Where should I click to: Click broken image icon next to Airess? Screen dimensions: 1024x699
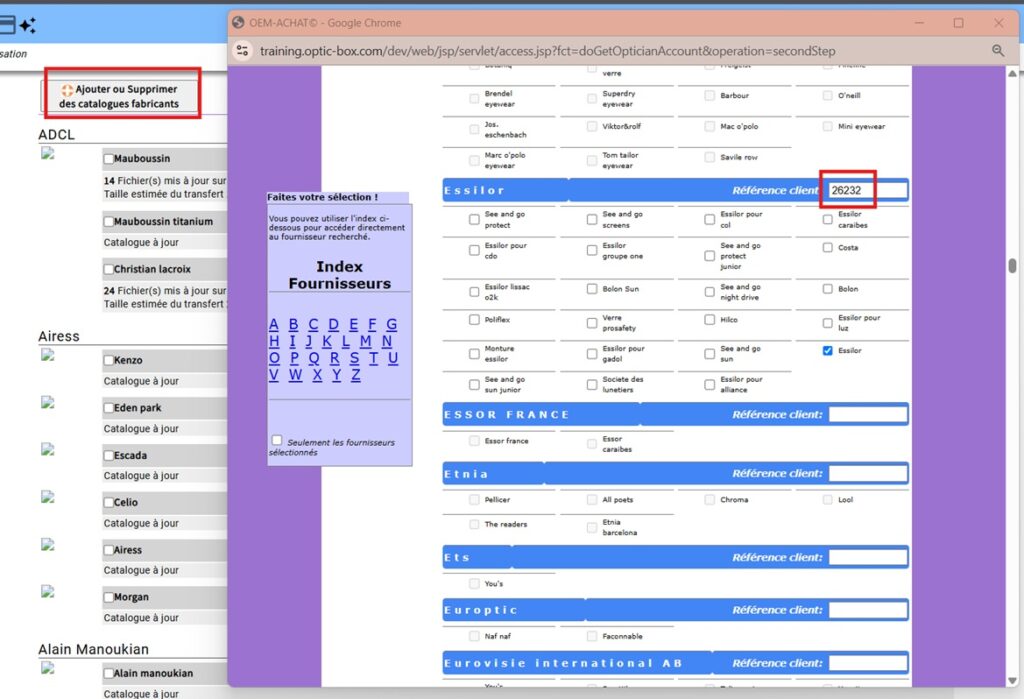click(x=48, y=545)
